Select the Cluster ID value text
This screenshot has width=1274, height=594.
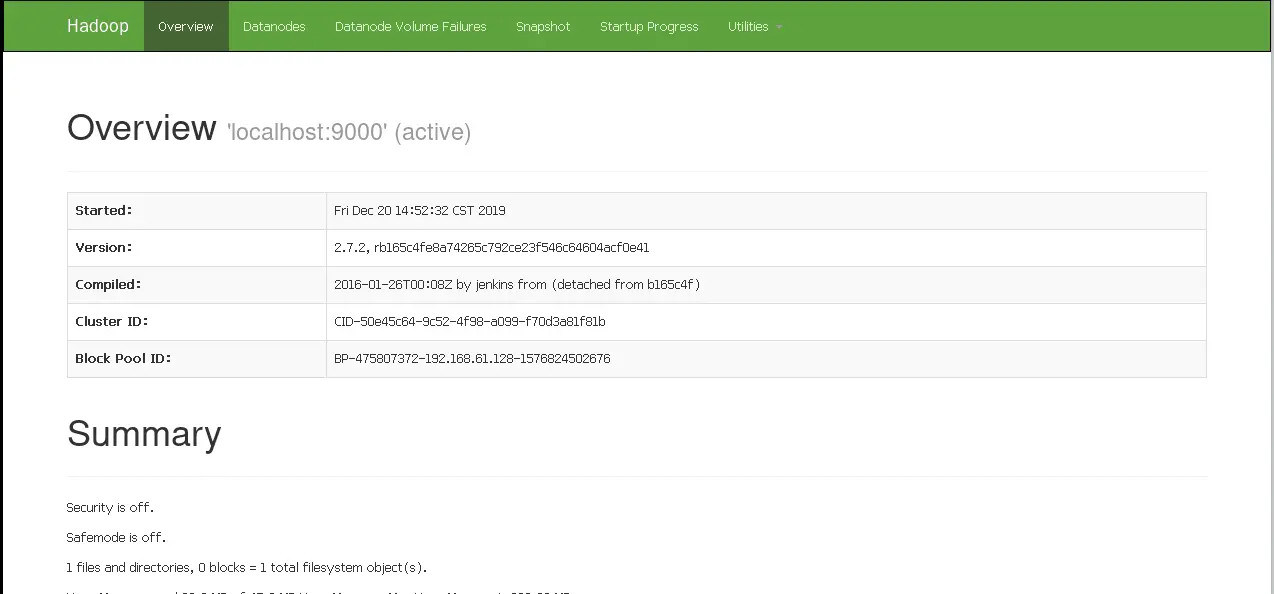pos(470,322)
